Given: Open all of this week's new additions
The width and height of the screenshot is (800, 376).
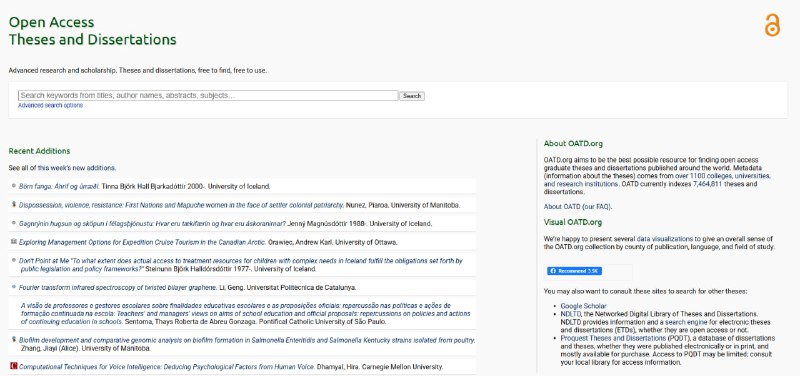Looking at the screenshot, I should pyautogui.click(x=62, y=168).
